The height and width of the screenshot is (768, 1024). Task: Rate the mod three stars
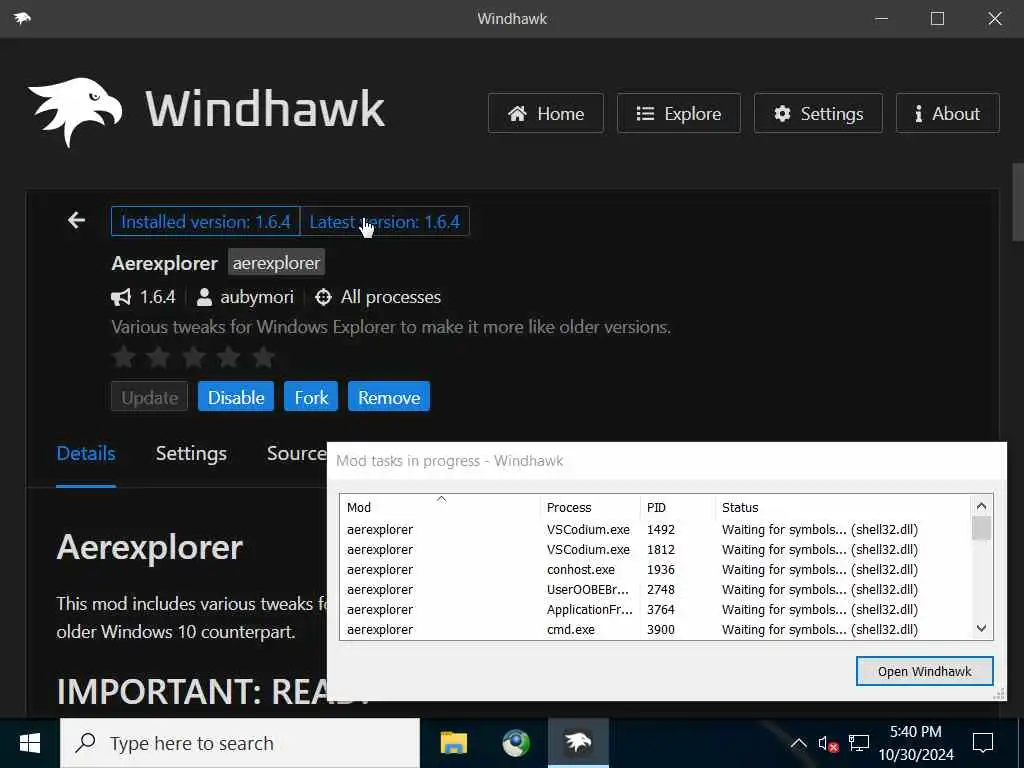pyautogui.click(x=193, y=357)
